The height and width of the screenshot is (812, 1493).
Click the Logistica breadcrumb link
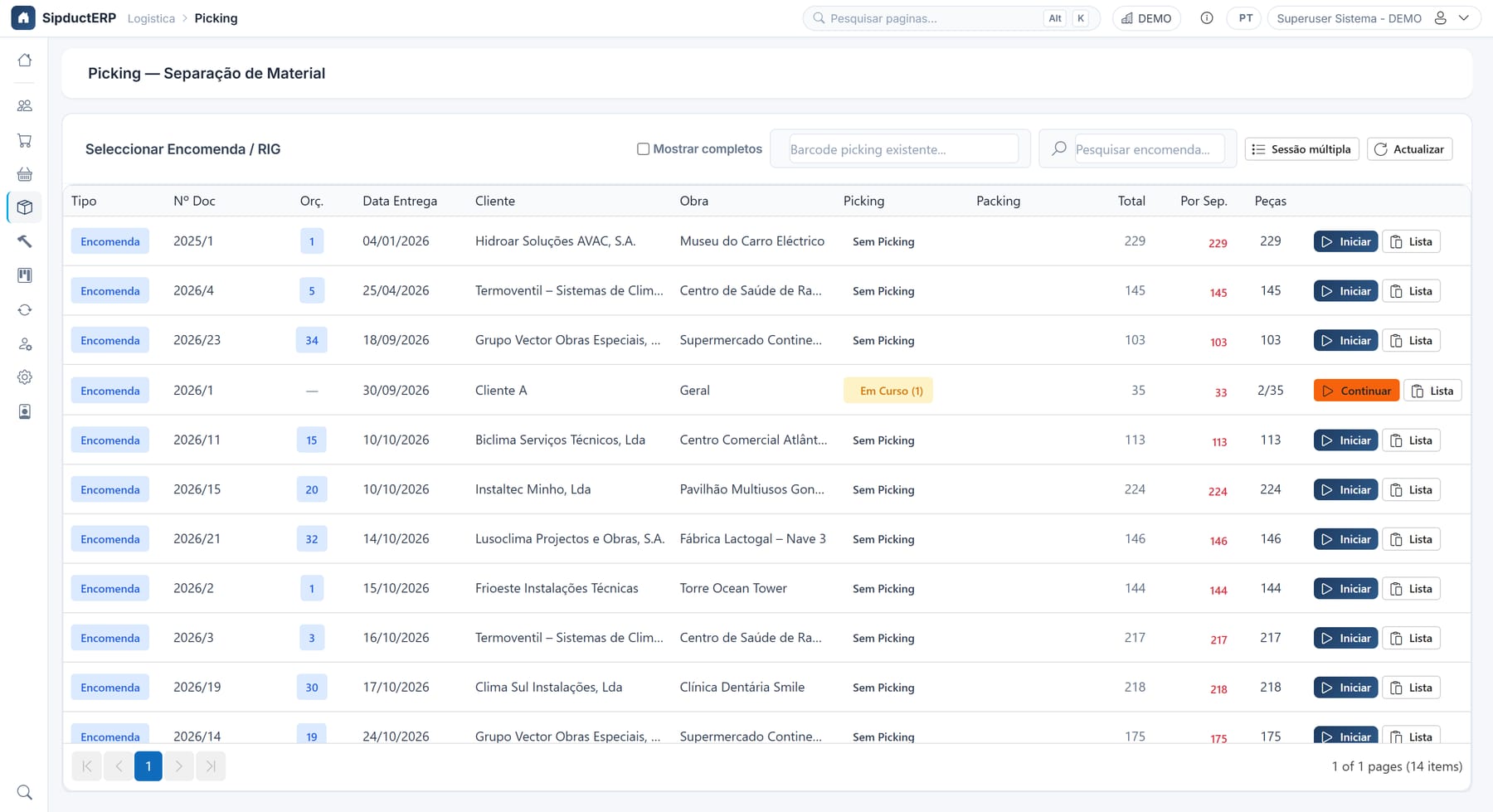point(151,18)
